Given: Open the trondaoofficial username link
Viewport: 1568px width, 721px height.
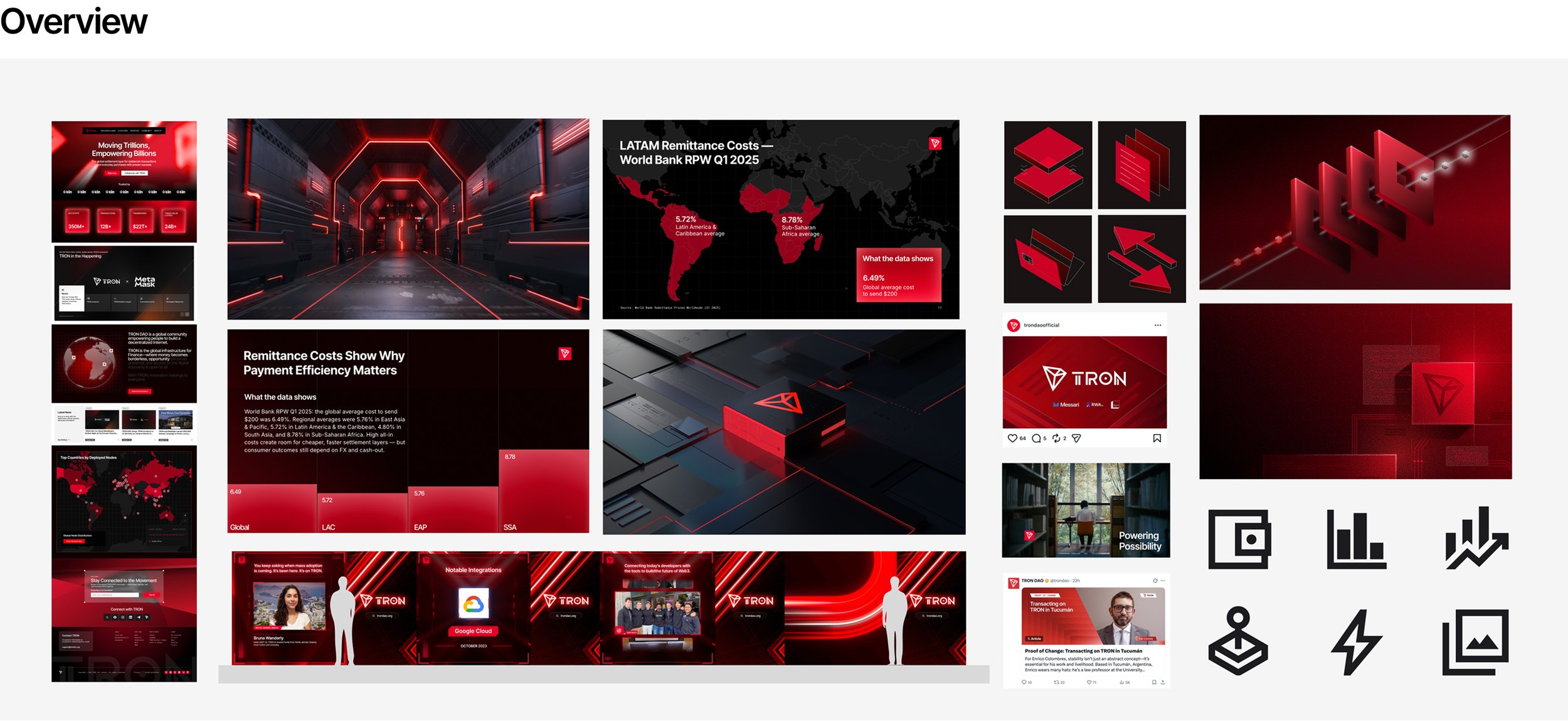Looking at the screenshot, I should [x=1042, y=325].
